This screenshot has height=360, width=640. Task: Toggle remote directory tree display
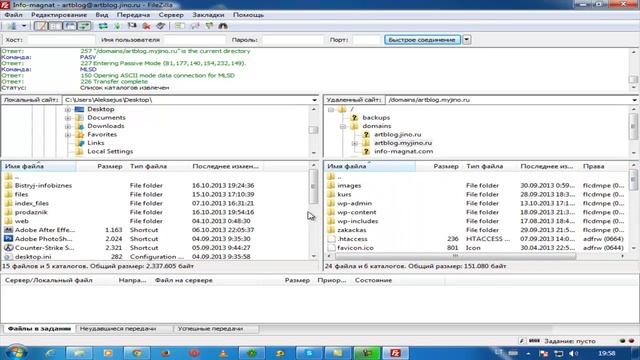[70, 26]
